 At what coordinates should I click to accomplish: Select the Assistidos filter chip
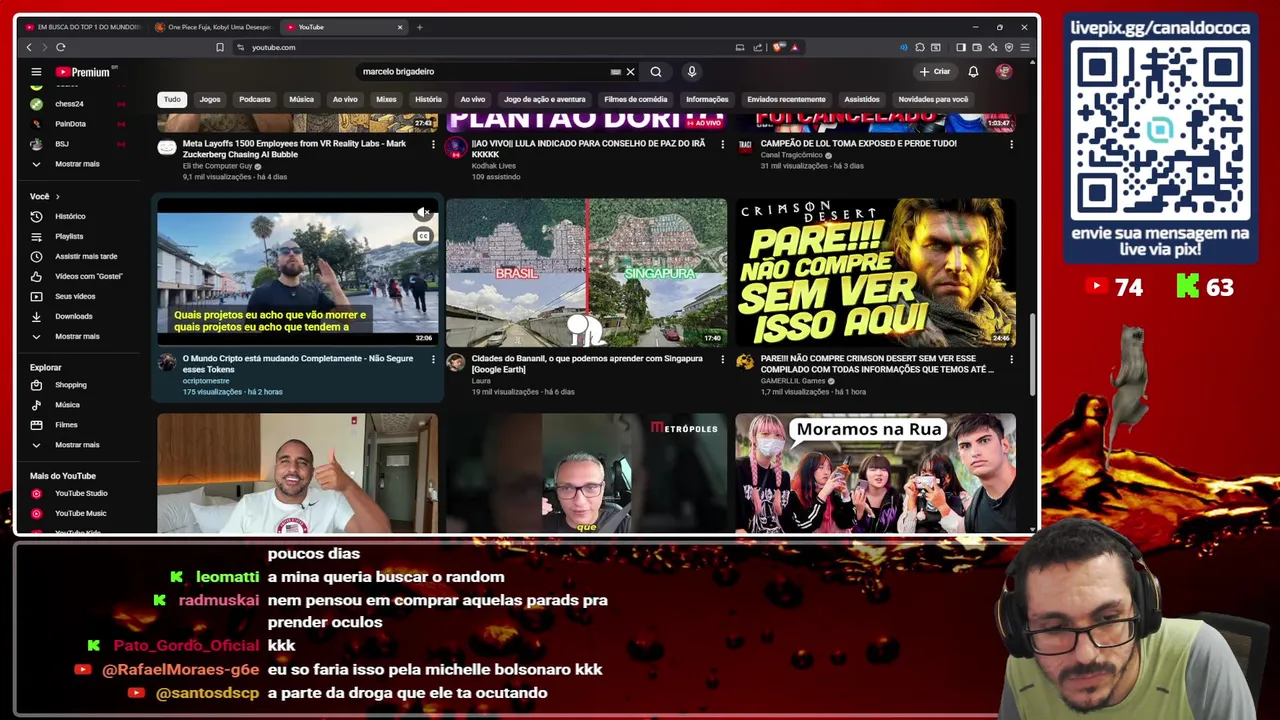(862, 99)
